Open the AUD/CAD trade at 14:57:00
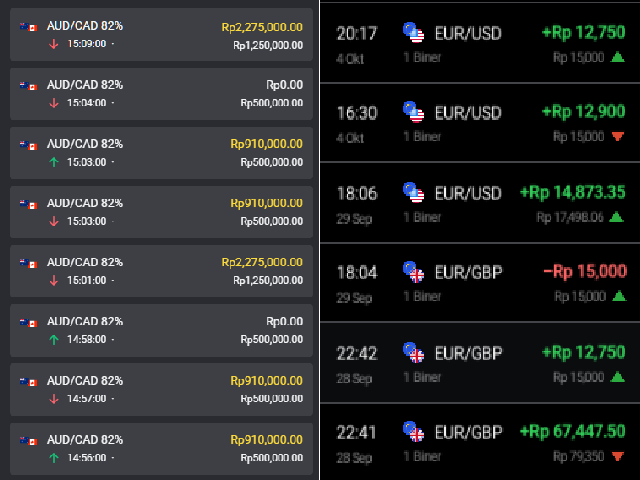 pyautogui.click(x=161, y=389)
